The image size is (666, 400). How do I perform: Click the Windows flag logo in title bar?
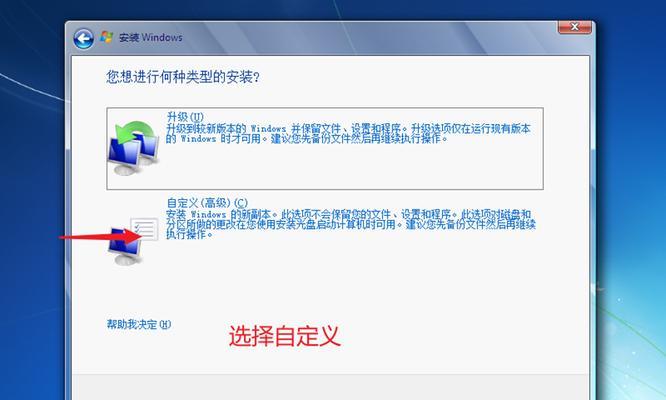[x=107, y=37]
